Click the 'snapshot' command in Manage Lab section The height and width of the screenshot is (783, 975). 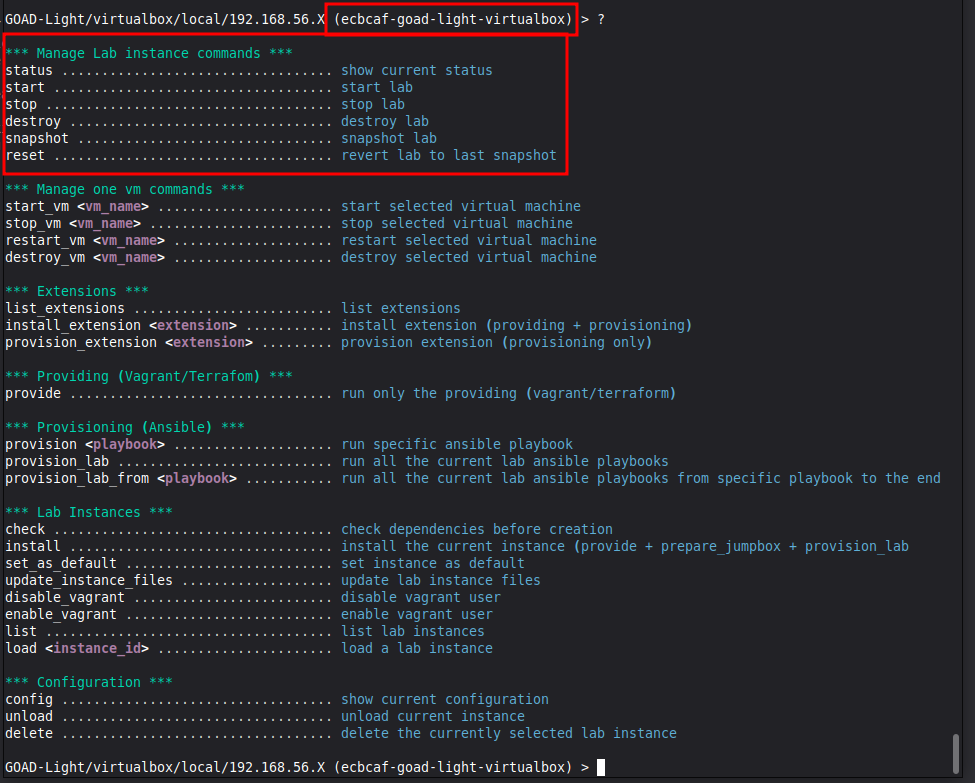coord(37,139)
